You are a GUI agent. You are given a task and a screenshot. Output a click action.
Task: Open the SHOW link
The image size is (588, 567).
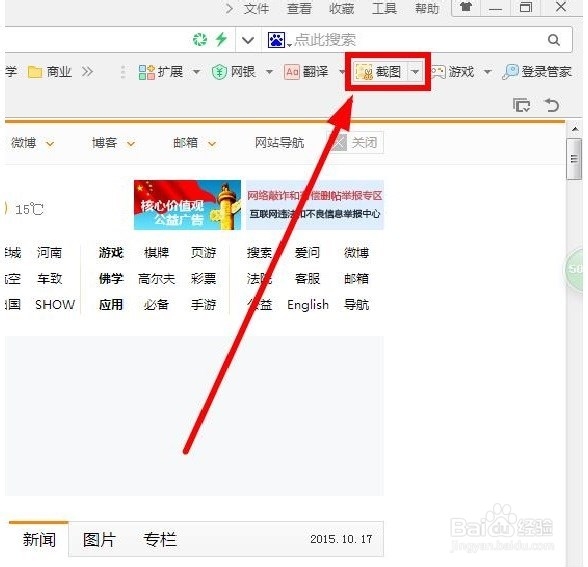pos(55,304)
